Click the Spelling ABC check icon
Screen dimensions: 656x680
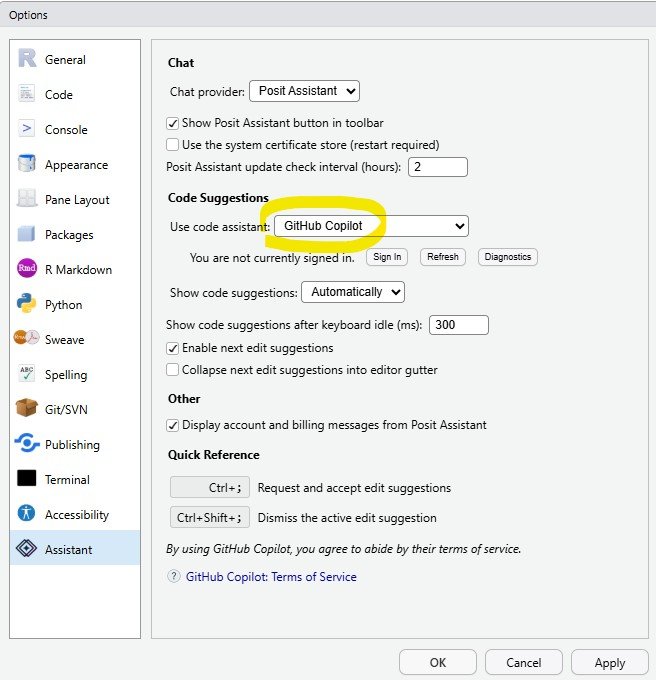pyautogui.click(x=27, y=373)
